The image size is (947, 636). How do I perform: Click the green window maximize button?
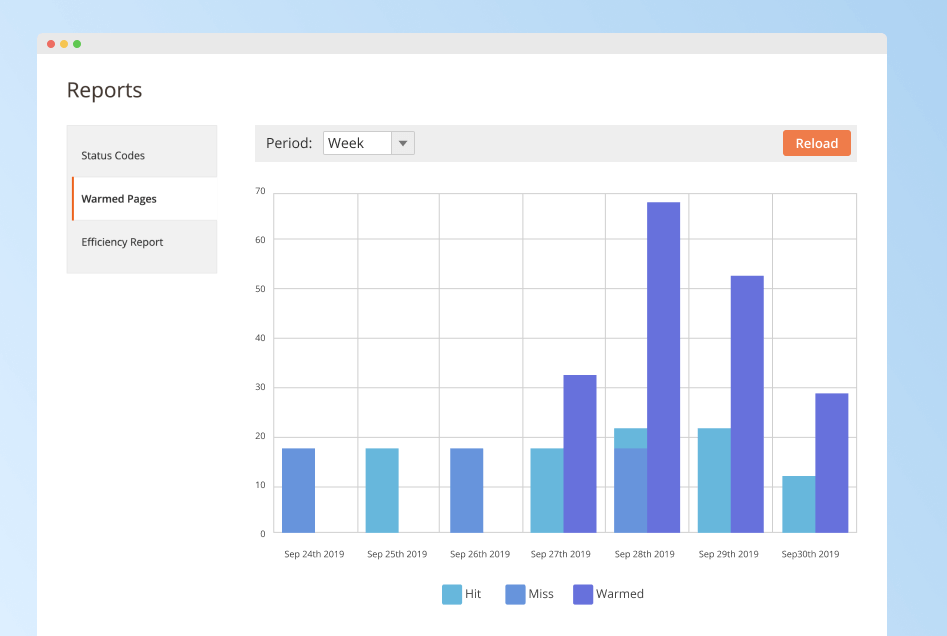click(77, 44)
